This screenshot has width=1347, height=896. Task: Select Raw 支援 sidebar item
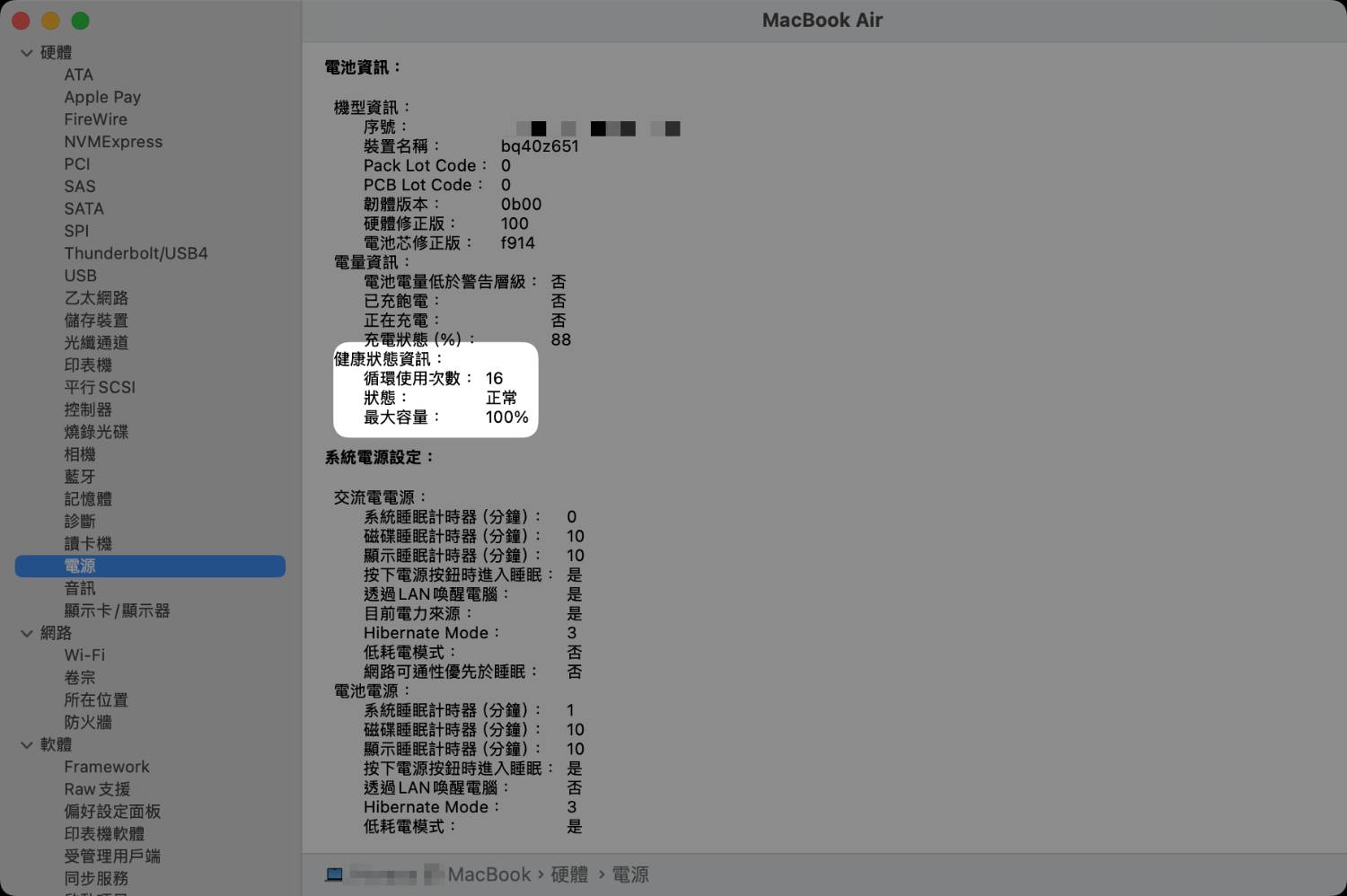(x=97, y=789)
